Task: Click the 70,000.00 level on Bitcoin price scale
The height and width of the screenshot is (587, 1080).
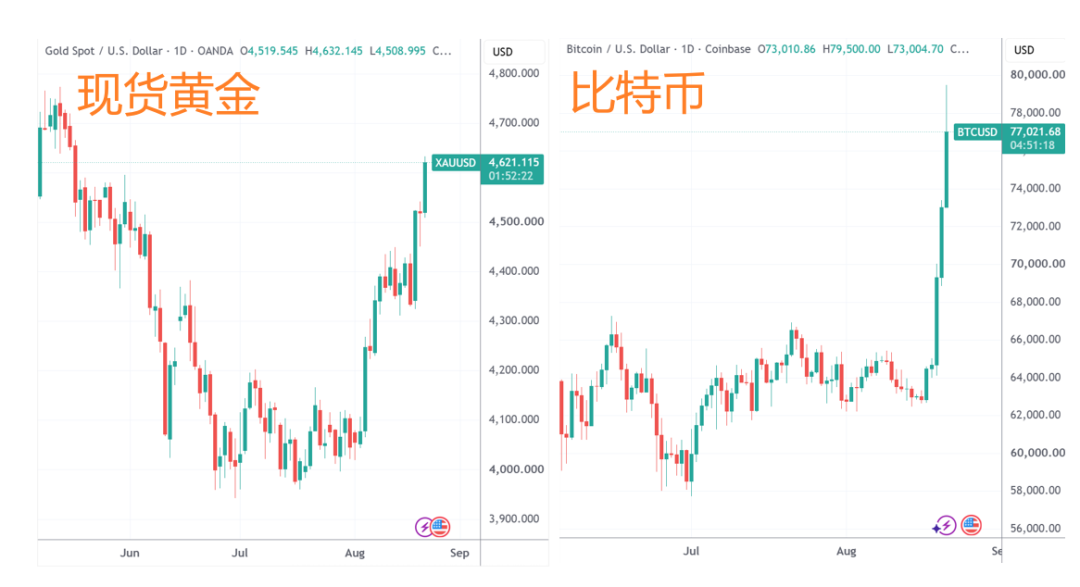Action: (x=1037, y=263)
